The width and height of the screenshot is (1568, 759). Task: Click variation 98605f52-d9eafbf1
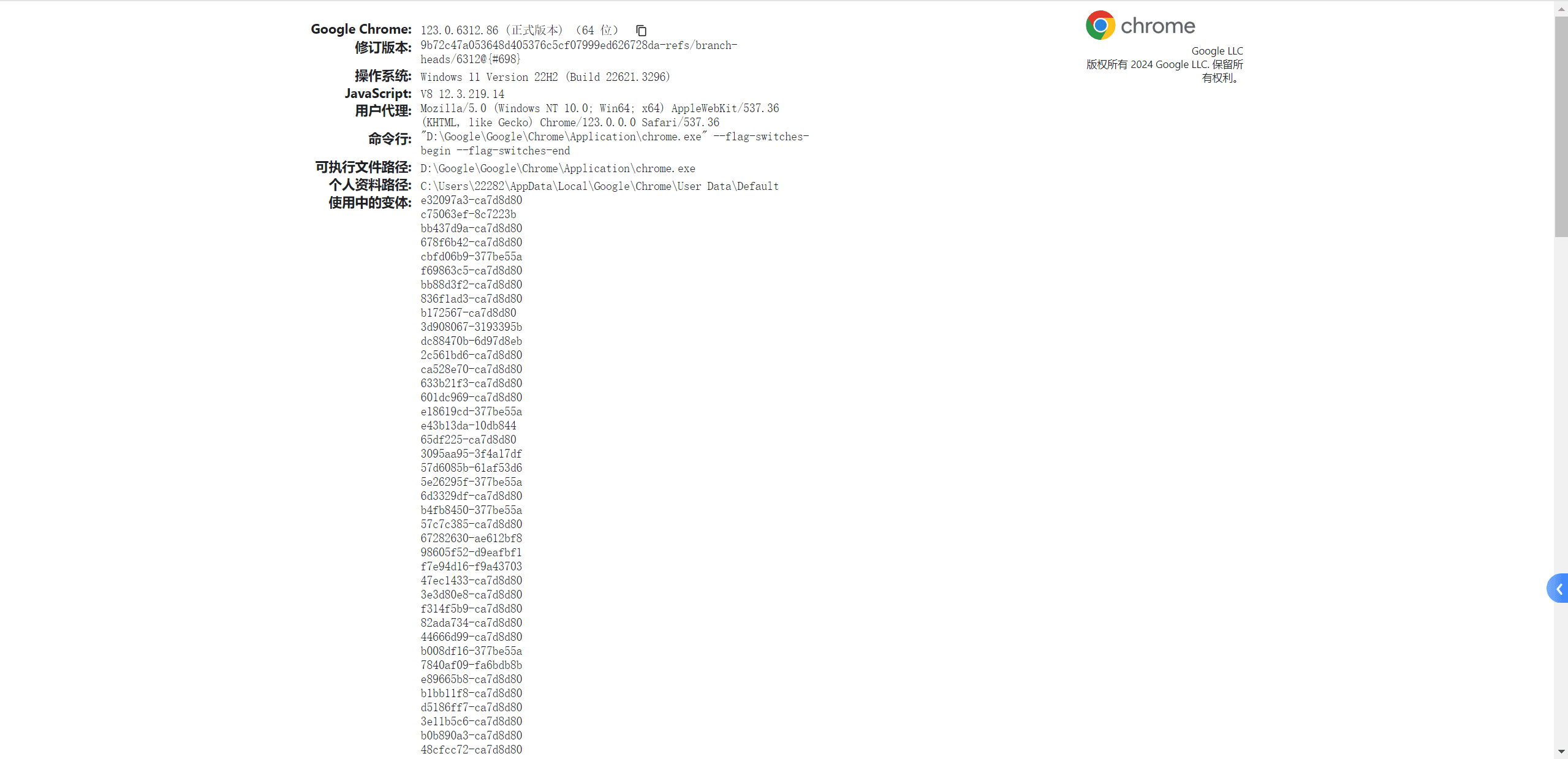[x=471, y=553]
